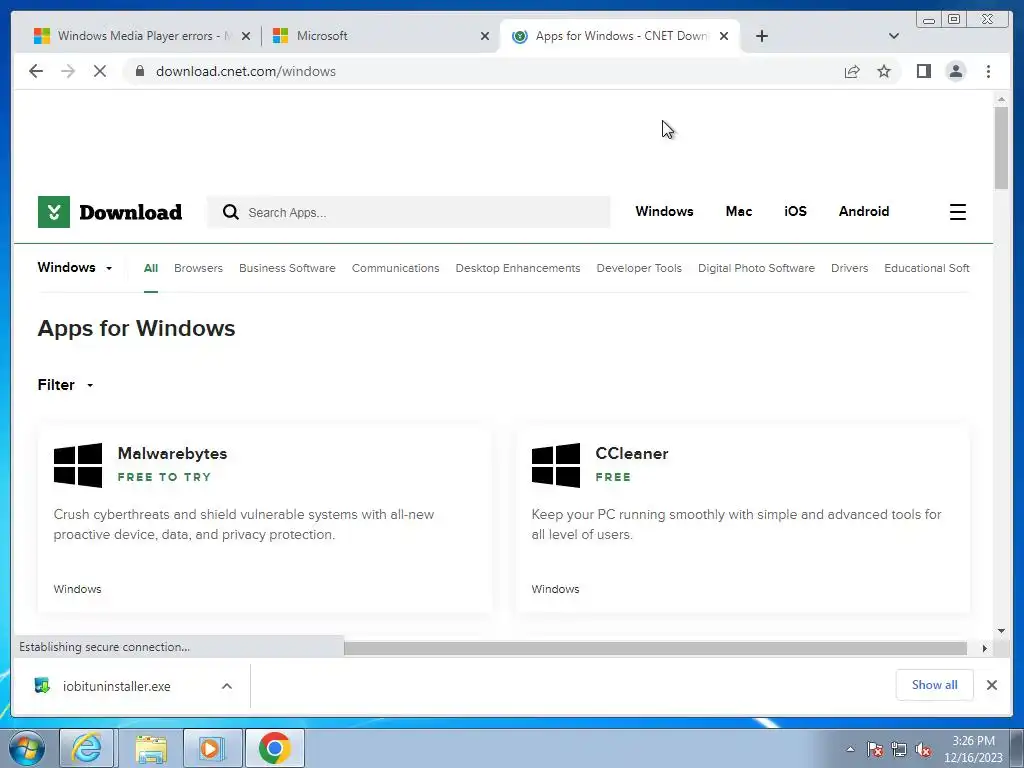Image resolution: width=1024 pixels, height=768 pixels.
Task: Open Windows Explorer from the taskbar
Action: point(151,748)
